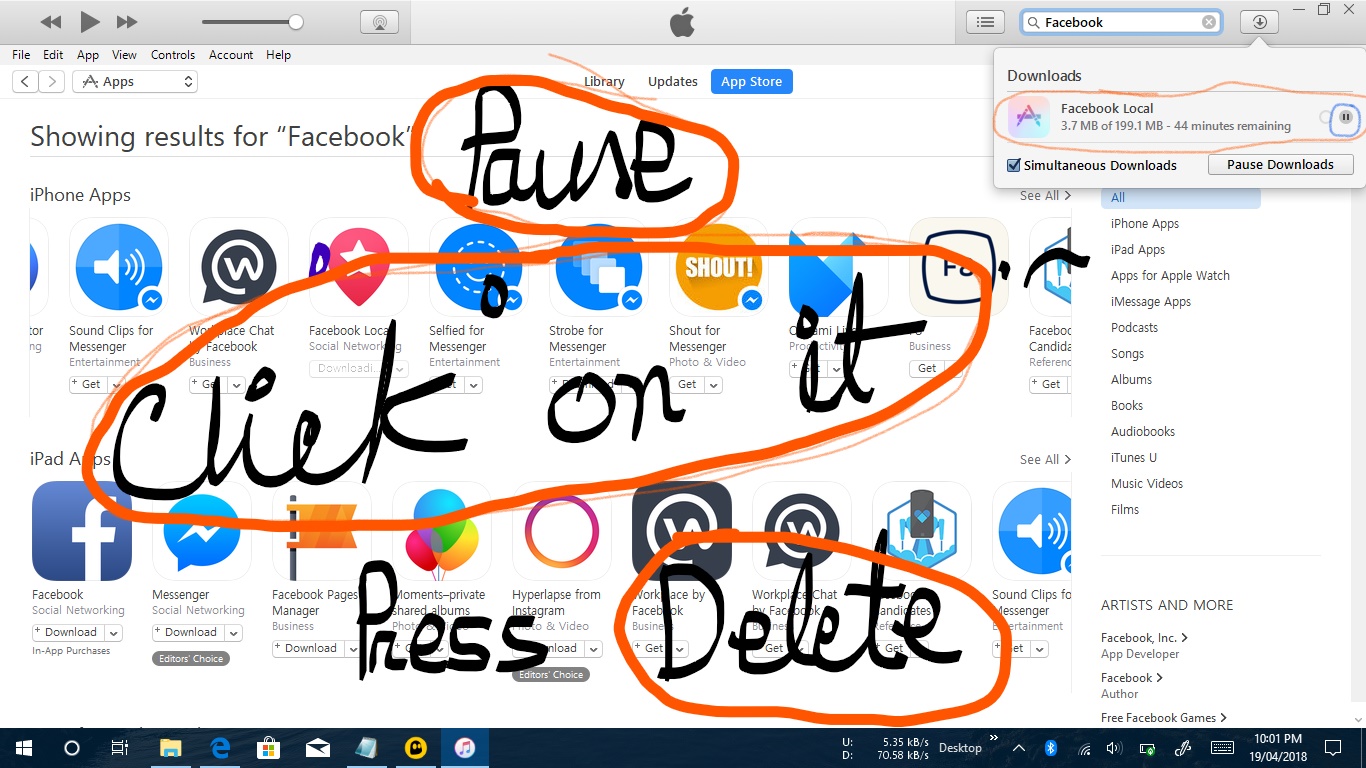This screenshot has width=1366, height=768.
Task: Select the Facebook Local download row icon
Action: (x=1028, y=117)
